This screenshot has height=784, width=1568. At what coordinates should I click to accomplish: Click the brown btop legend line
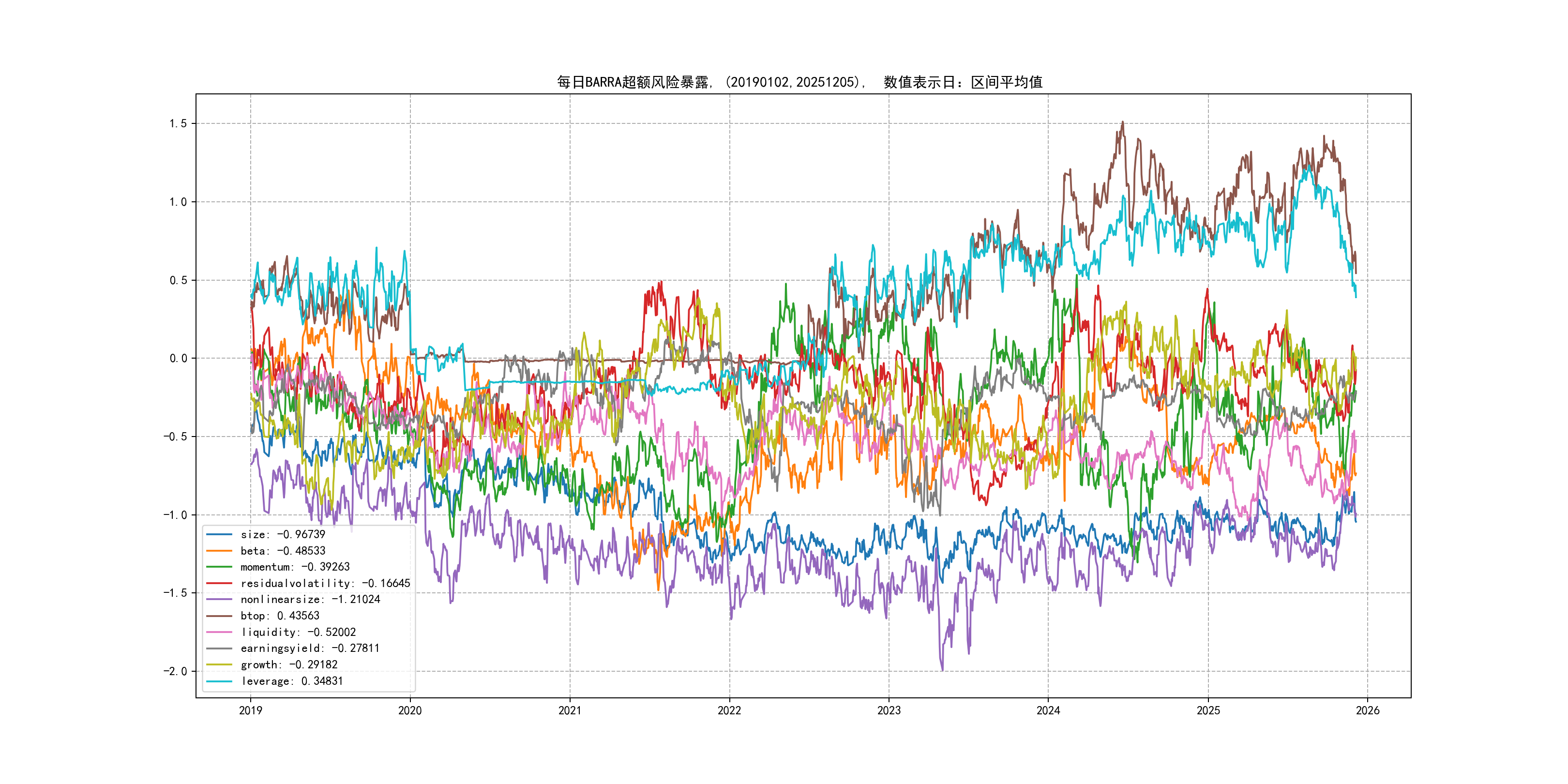pos(219,616)
